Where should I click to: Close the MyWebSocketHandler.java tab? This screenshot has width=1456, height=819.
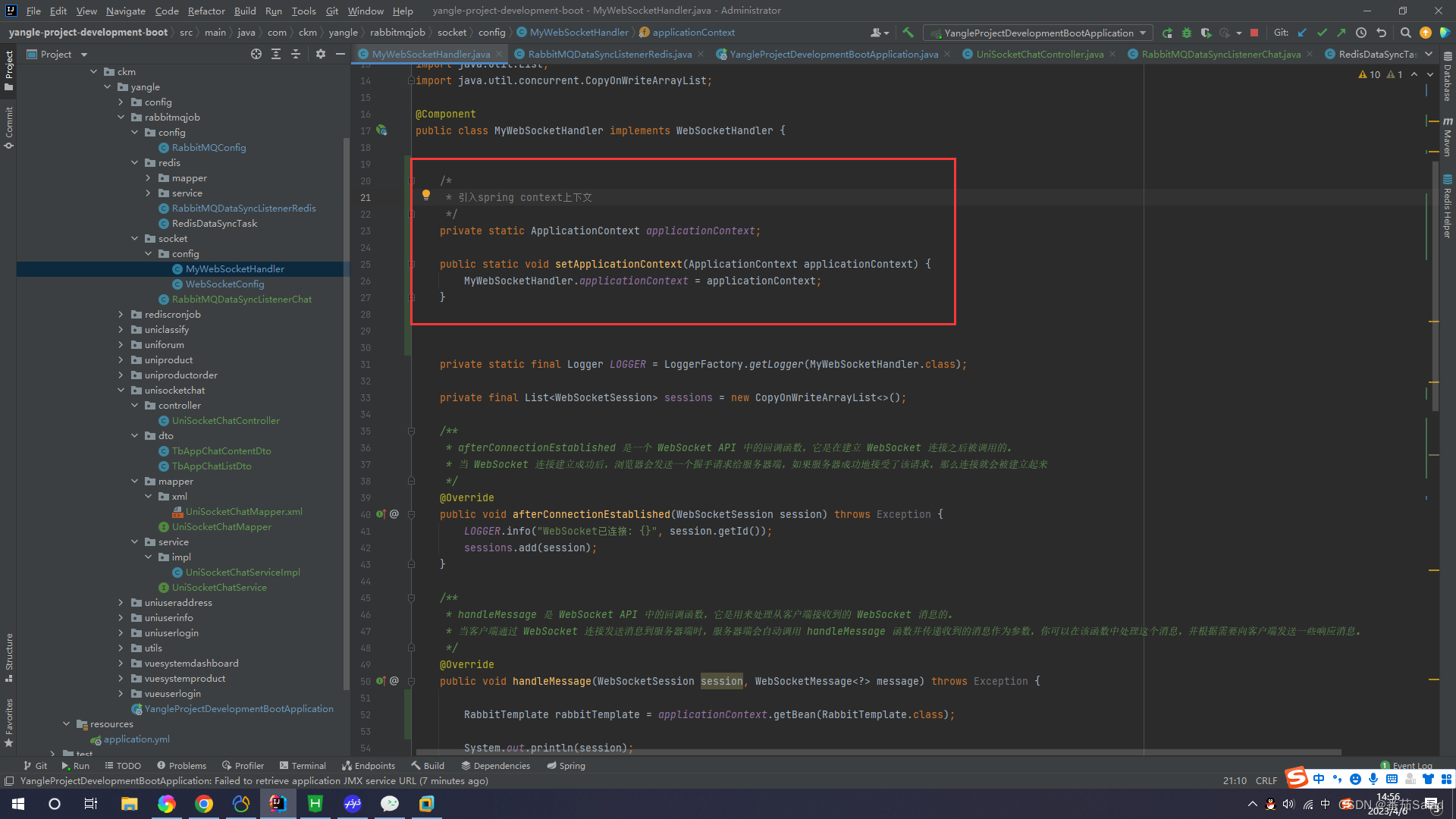[499, 54]
